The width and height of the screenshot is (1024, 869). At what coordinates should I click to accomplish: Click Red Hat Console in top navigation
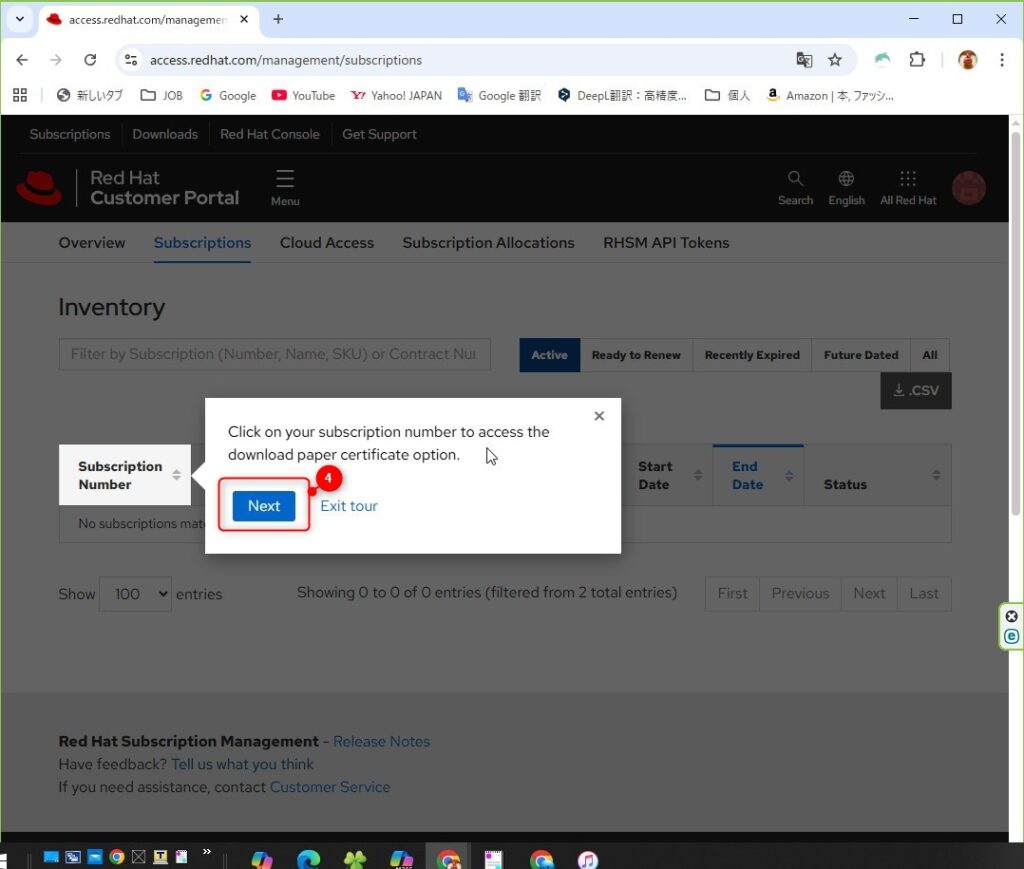click(270, 134)
